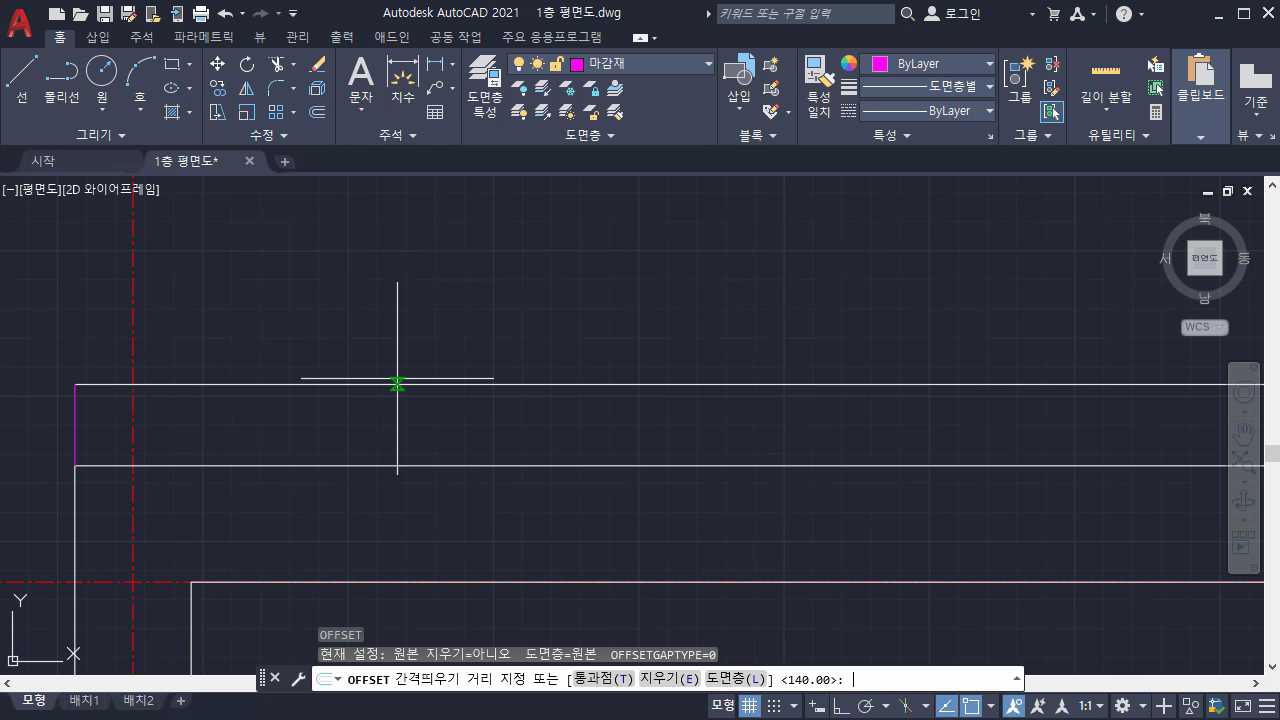Click the Erase tool icon
Image resolution: width=1280 pixels, height=720 pixels.
(318, 64)
